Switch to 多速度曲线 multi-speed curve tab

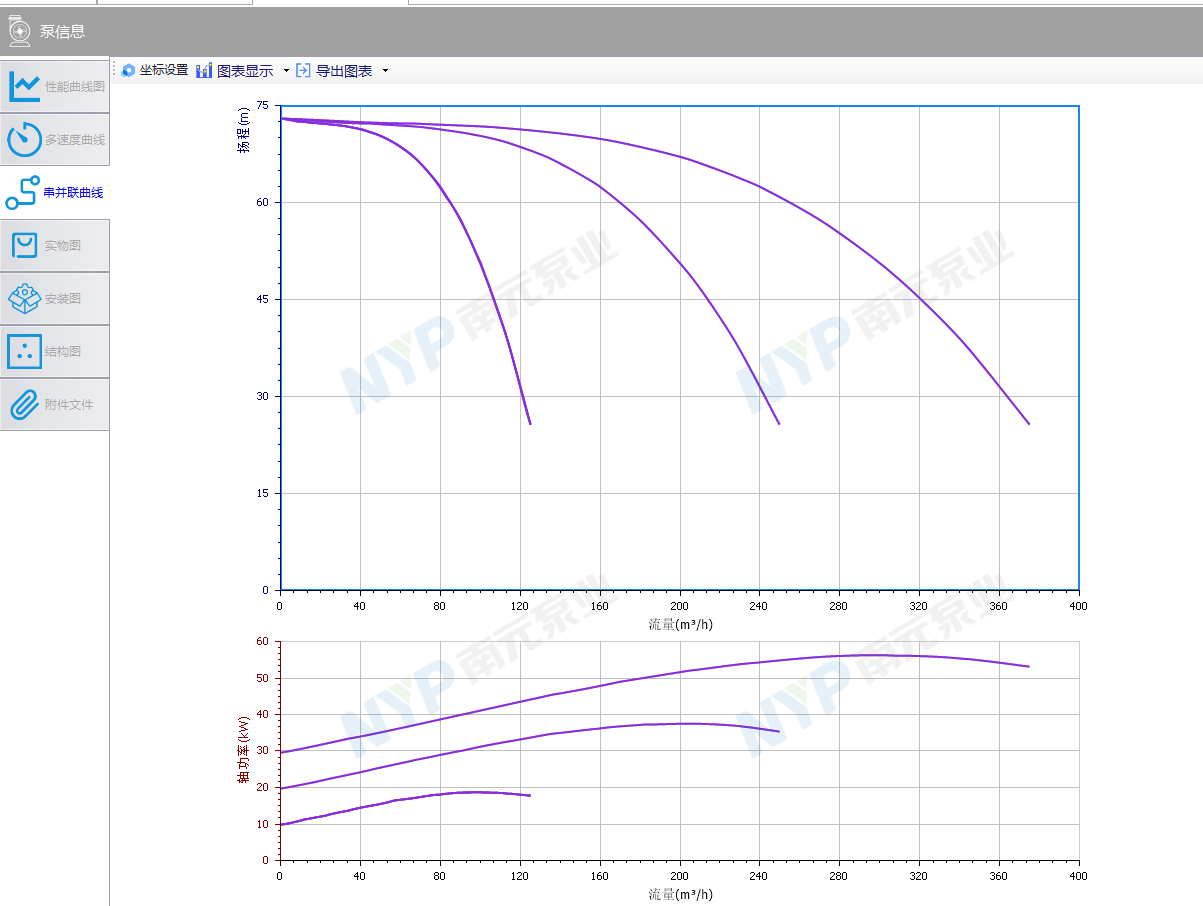[55, 139]
